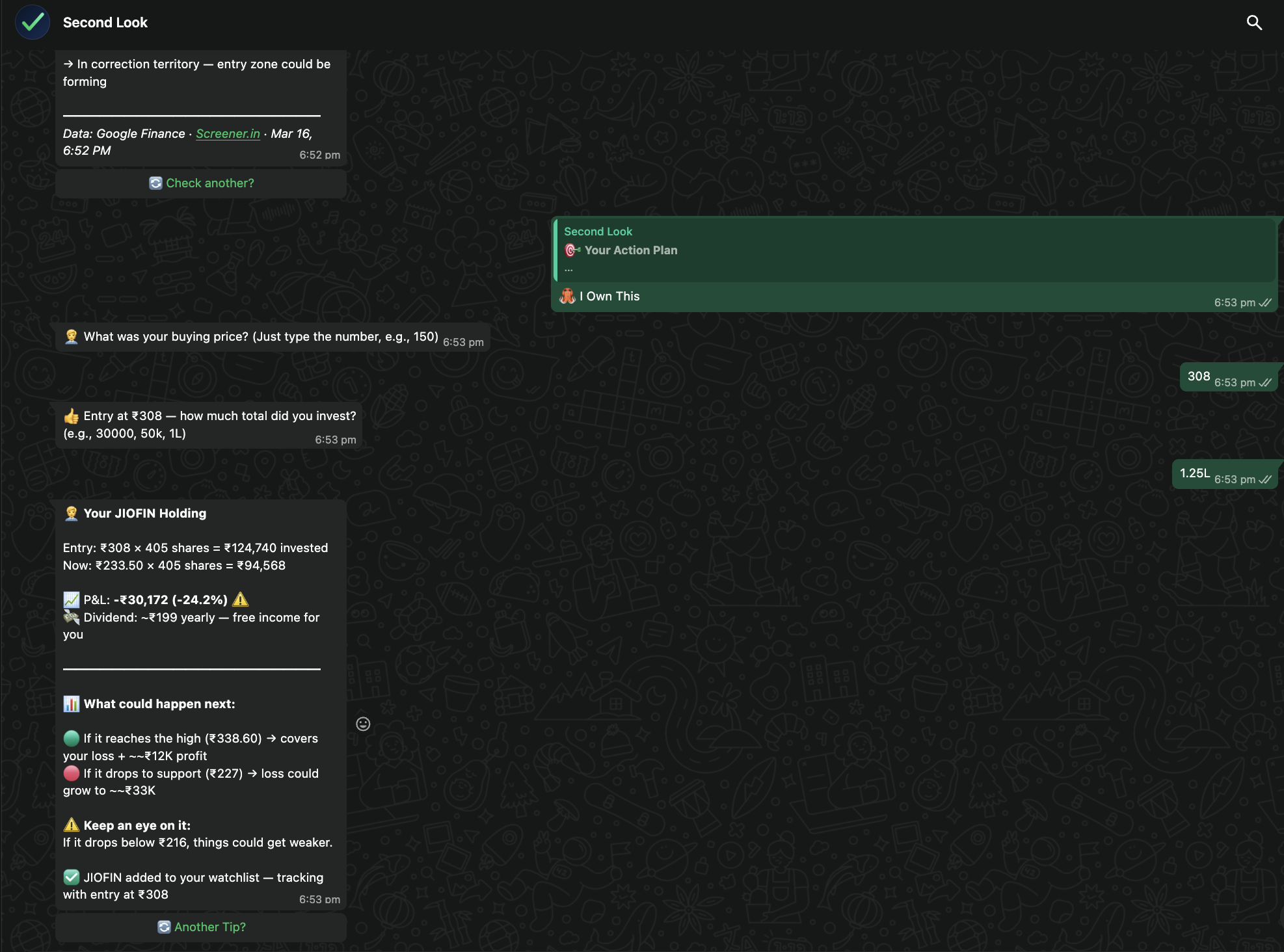Select the 308 message bubble

pyautogui.click(x=1199, y=376)
